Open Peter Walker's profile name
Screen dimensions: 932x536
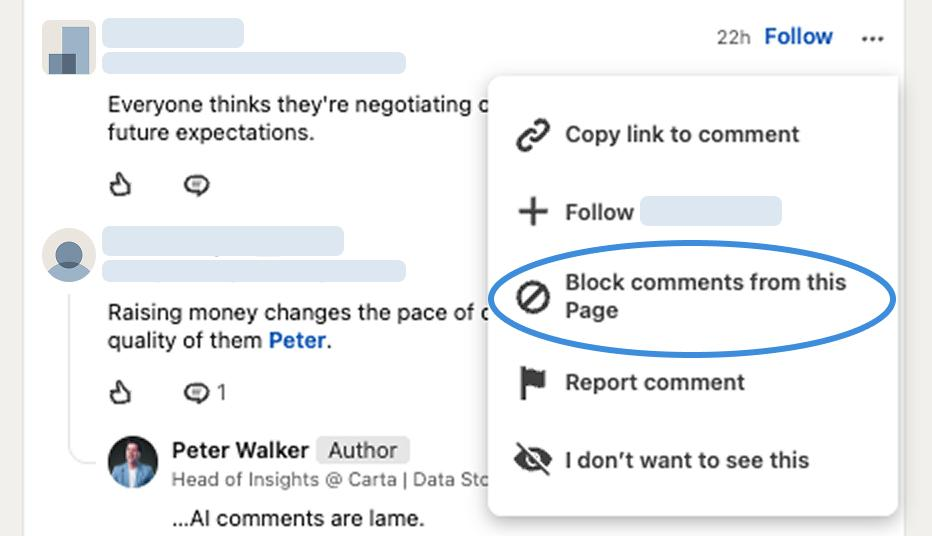click(240, 450)
